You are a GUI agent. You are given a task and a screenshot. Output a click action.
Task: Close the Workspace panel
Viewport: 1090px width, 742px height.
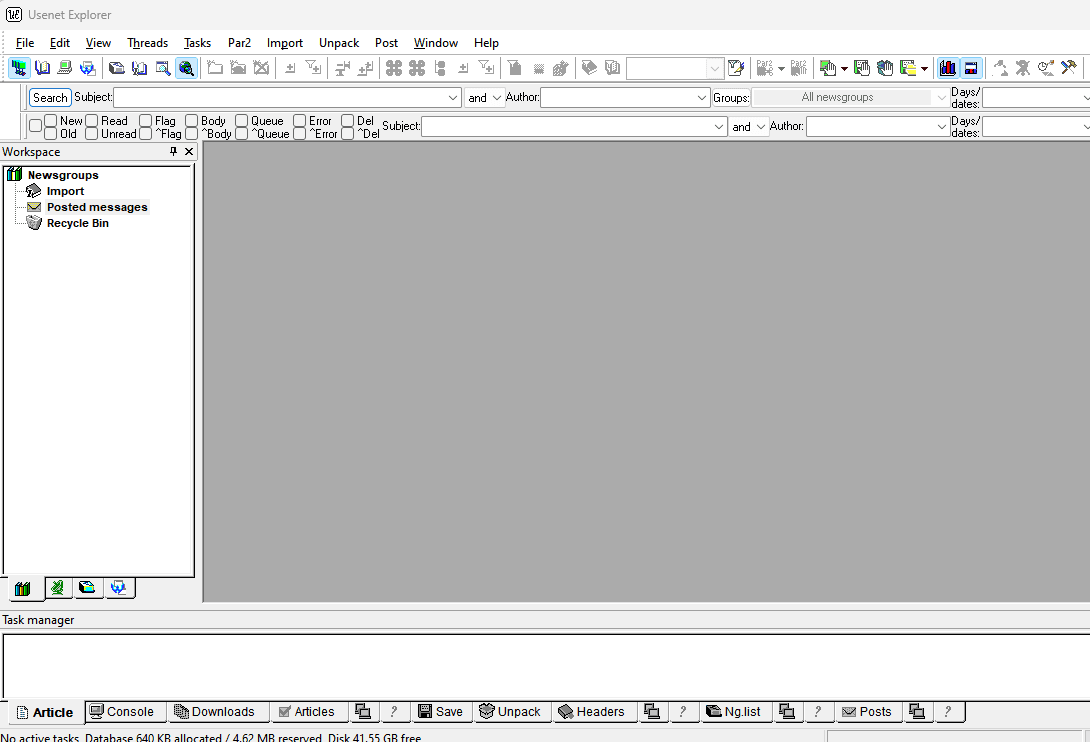click(x=189, y=152)
